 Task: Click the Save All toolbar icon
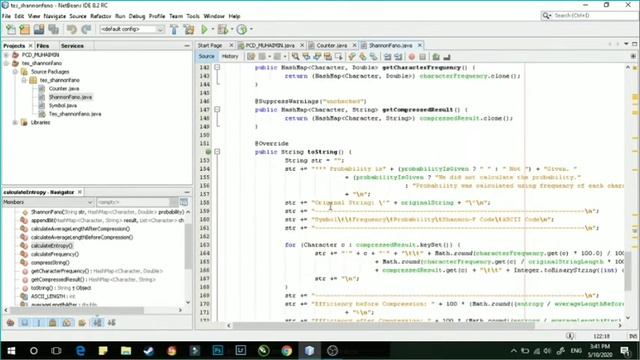53,29
